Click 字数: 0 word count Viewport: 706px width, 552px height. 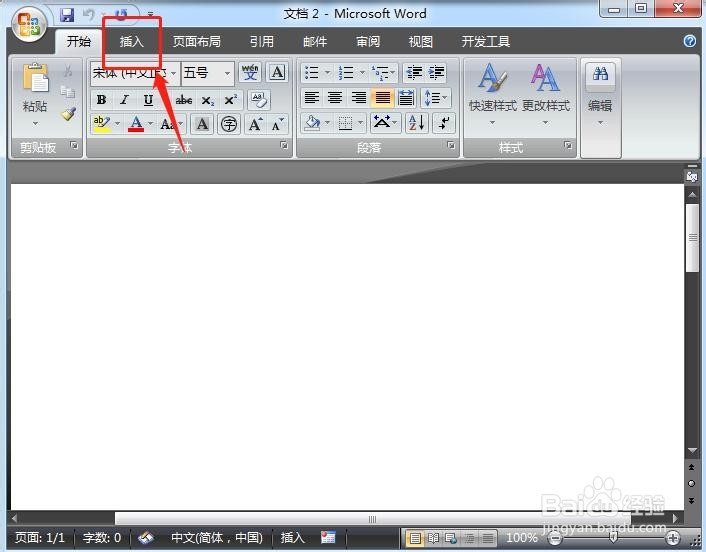point(102,537)
